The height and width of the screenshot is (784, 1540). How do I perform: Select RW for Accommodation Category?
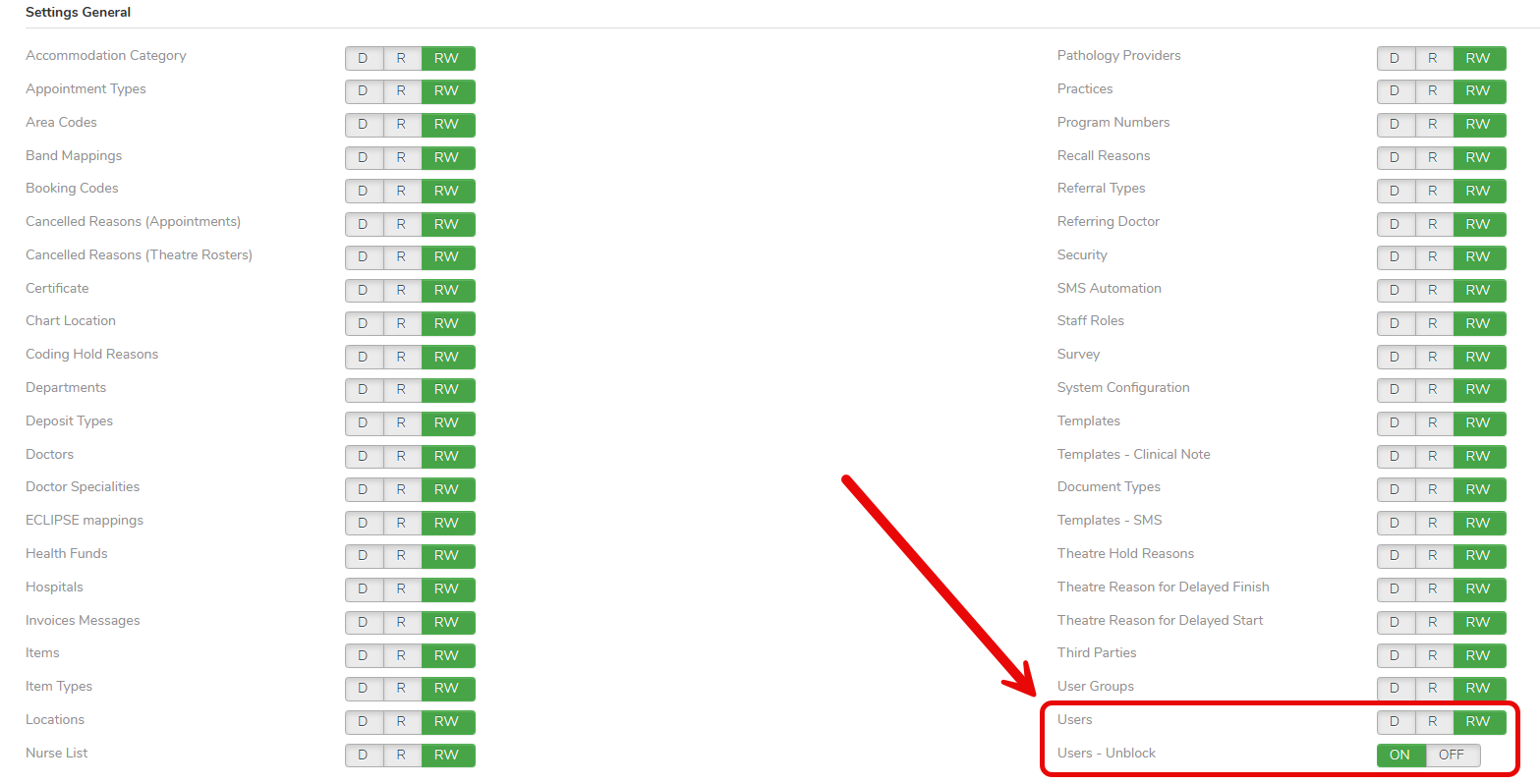tap(447, 58)
